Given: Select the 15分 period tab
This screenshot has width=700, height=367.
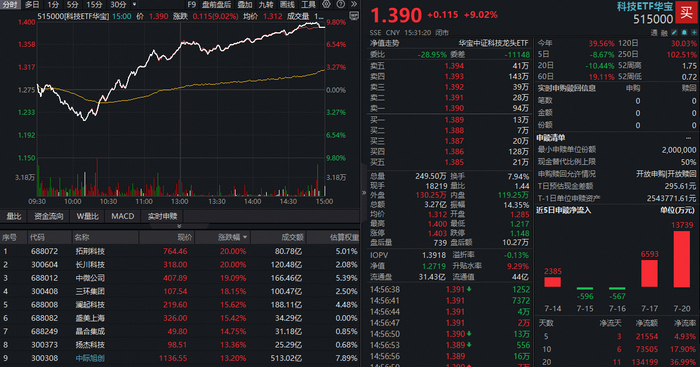Looking at the screenshot, I should [x=94, y=4].
